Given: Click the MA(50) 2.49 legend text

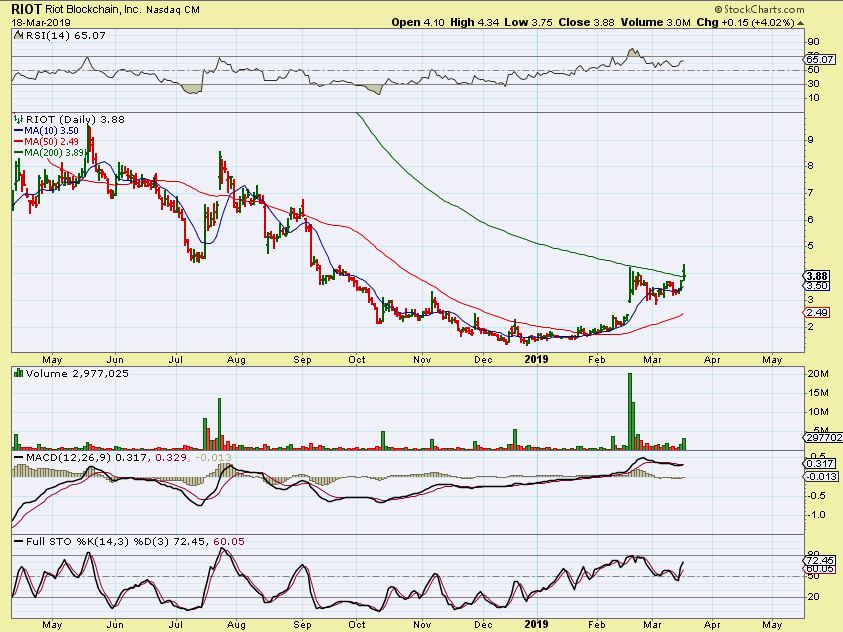Looking at the screenshot, I should click(x=51, y=142).
